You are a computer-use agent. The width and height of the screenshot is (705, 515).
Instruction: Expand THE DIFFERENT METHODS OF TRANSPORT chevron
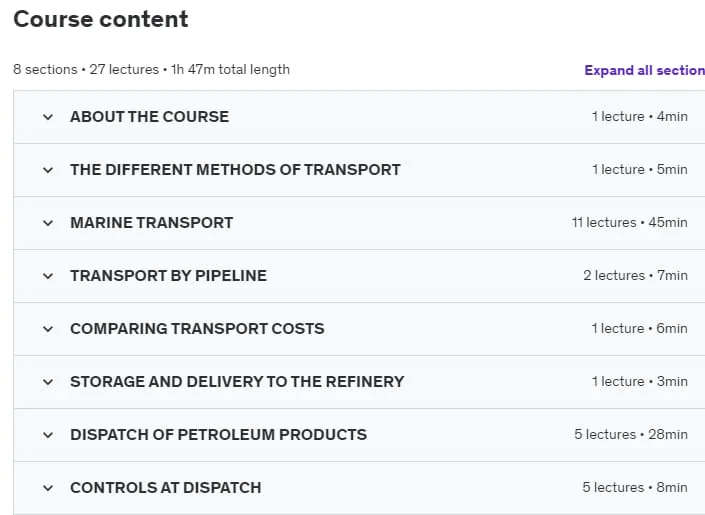click(48, 170)
